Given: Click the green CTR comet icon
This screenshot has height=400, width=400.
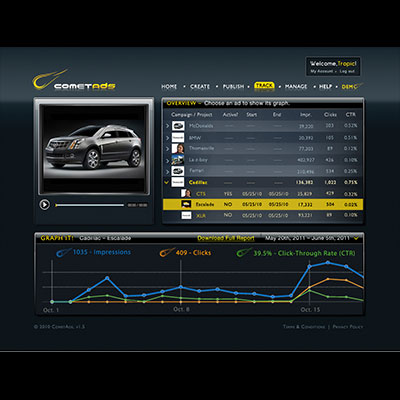Looking at the screenshot, I should click(x=244, y=253).
